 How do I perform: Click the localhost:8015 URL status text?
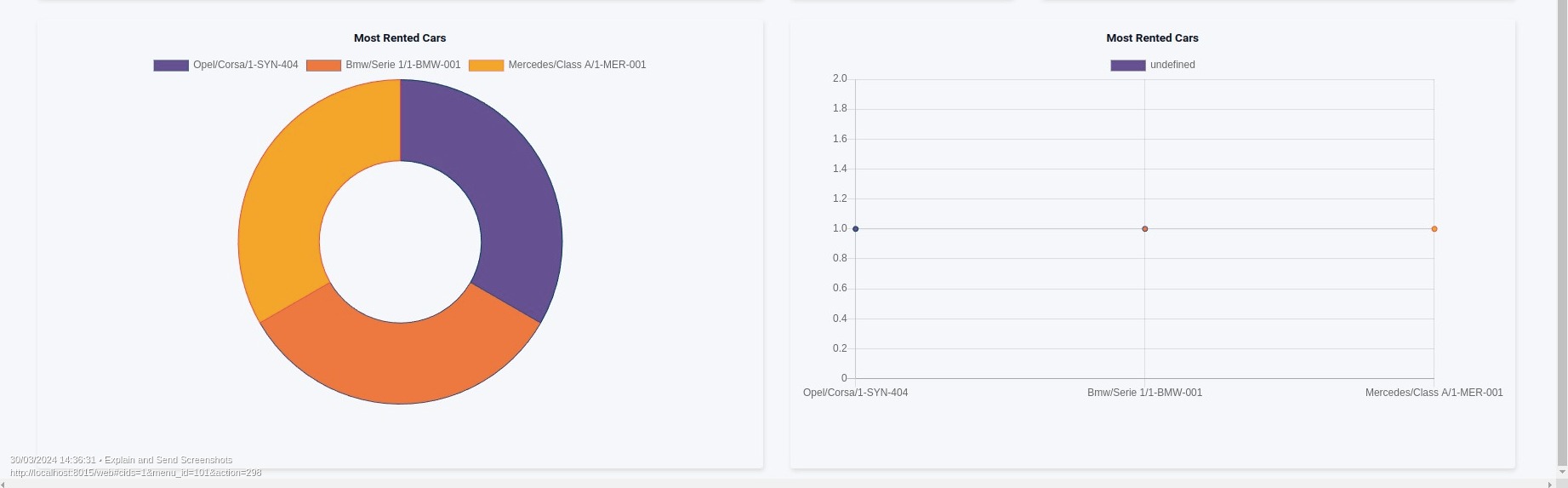136,473
